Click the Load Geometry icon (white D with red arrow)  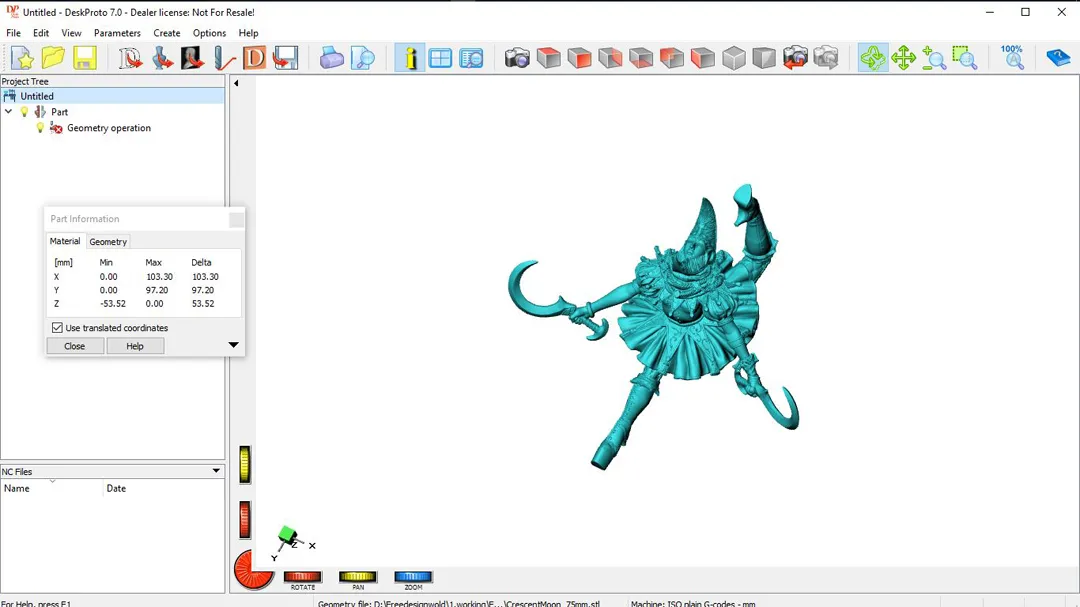130,58
